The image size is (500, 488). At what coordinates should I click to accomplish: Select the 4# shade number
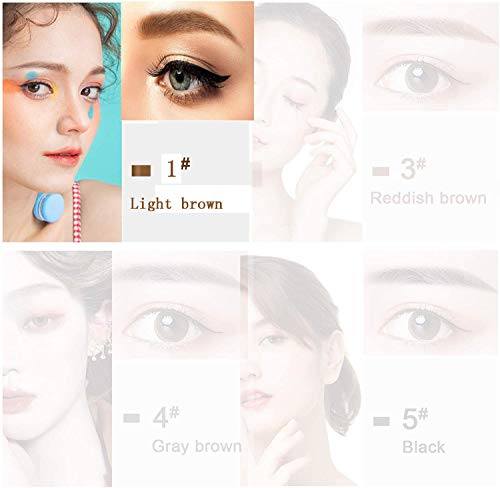pos(166,417)
